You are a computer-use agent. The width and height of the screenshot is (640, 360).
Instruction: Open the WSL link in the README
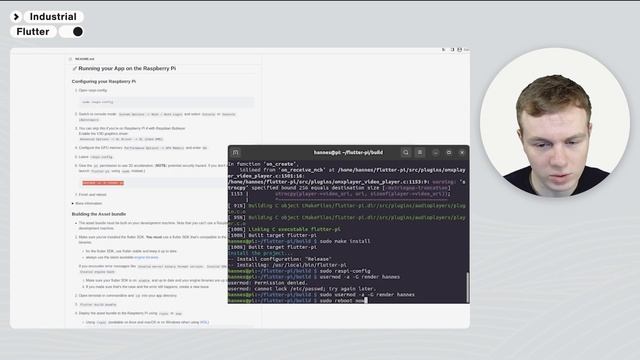pyautogui.click(x=204, y=322)
